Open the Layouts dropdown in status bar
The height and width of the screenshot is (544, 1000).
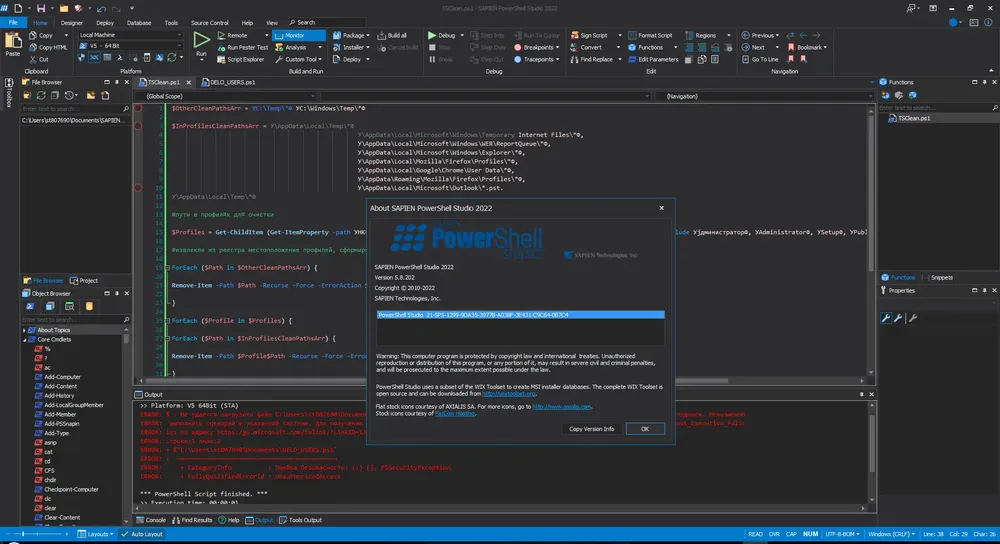pyautogui.click(x=95, y=534)
